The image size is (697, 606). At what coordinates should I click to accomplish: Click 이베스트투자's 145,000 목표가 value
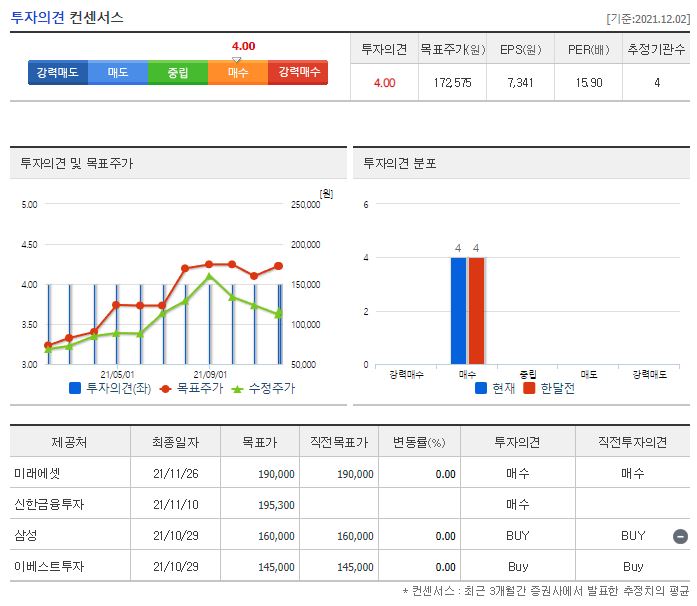pos(276,567)
